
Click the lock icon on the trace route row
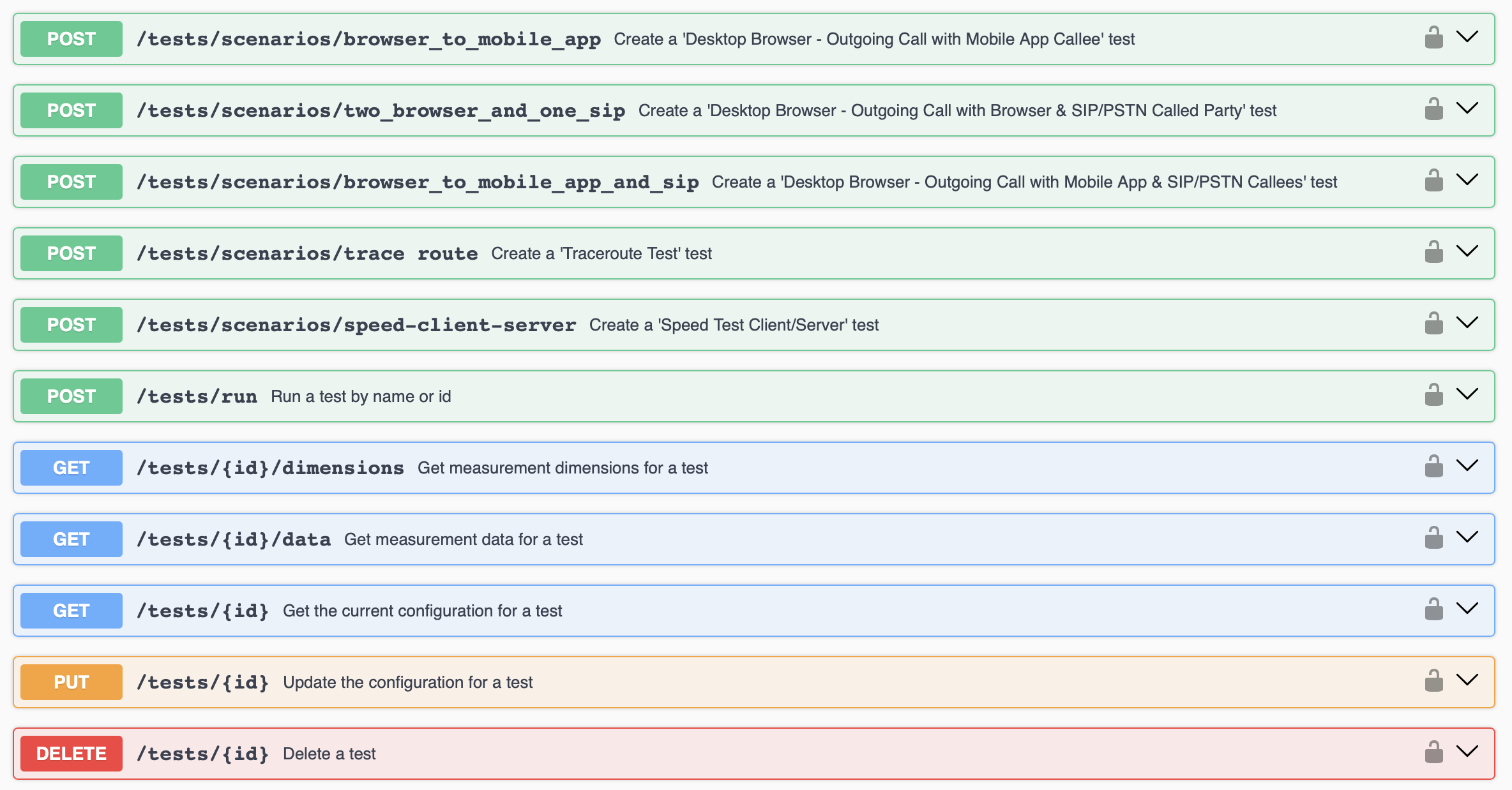click(1434, 252)
